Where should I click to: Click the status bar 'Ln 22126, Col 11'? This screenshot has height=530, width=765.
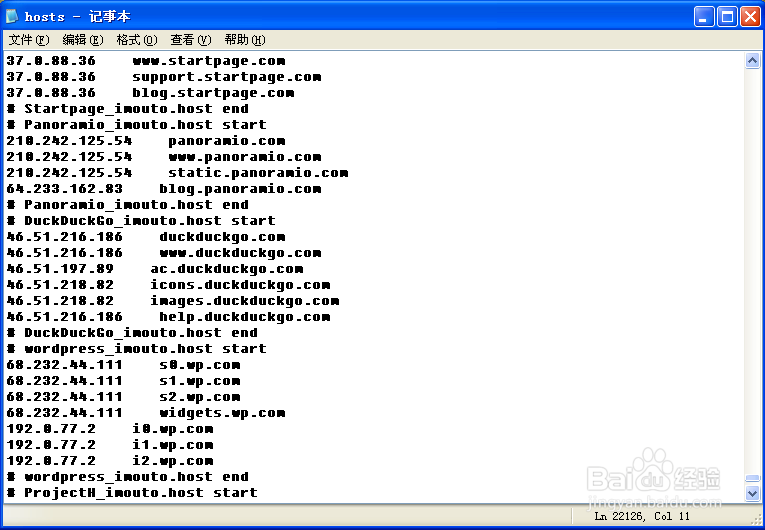(x=642, y=516)
